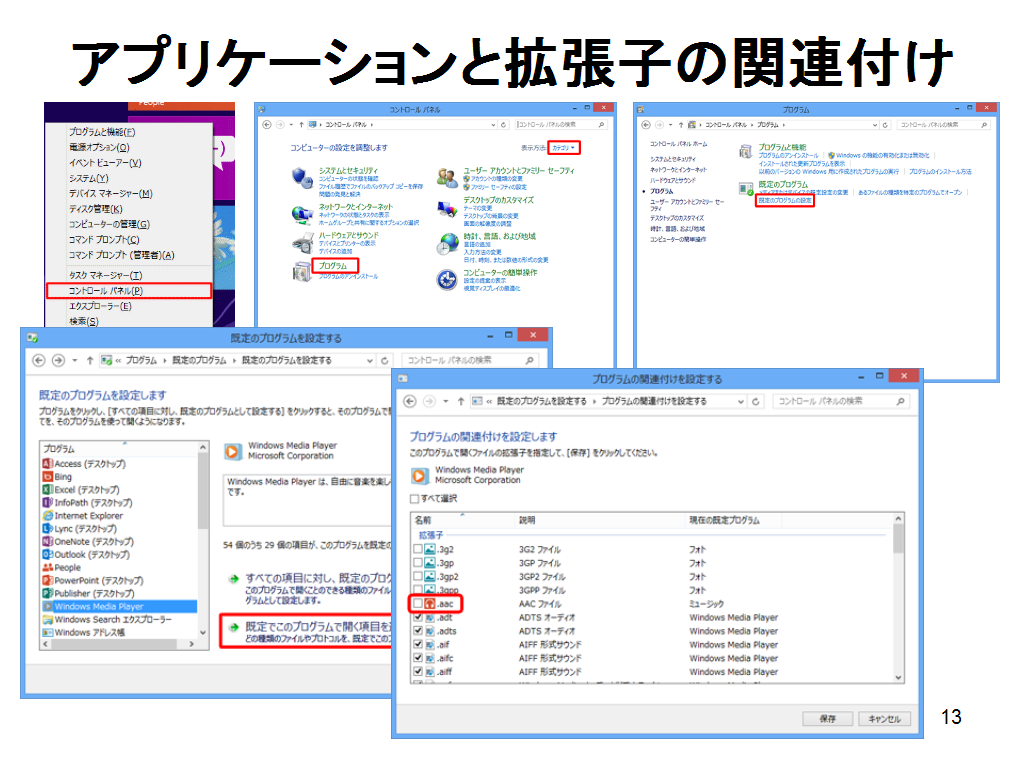1024x768 pixels.
Task: Click back arrow in プログラムの関連付け window
Action: [x=410, y=401]
